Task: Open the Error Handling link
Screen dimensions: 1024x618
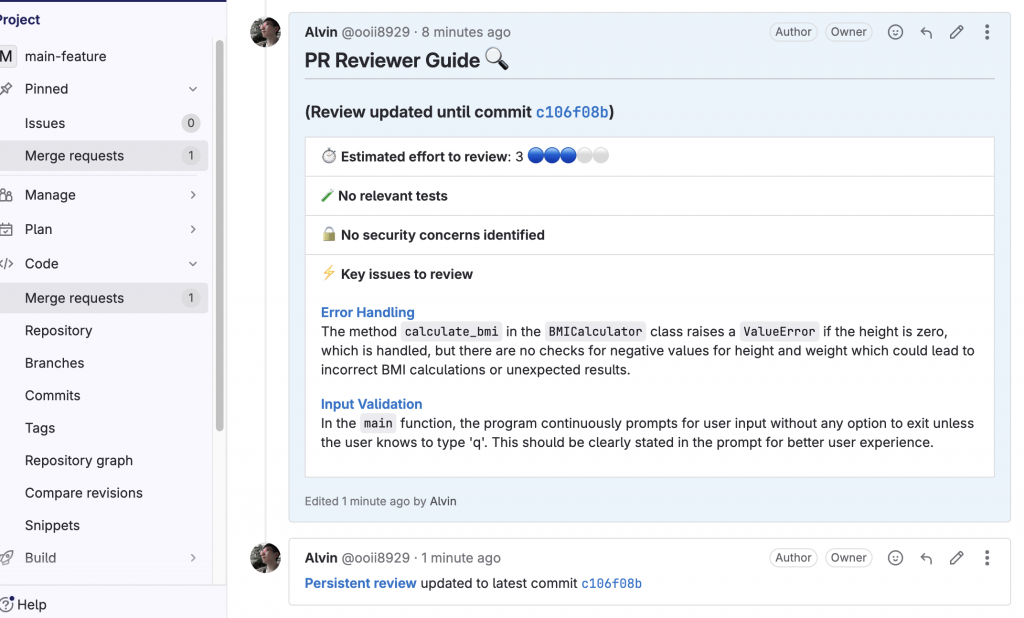Action: point(368,312)
